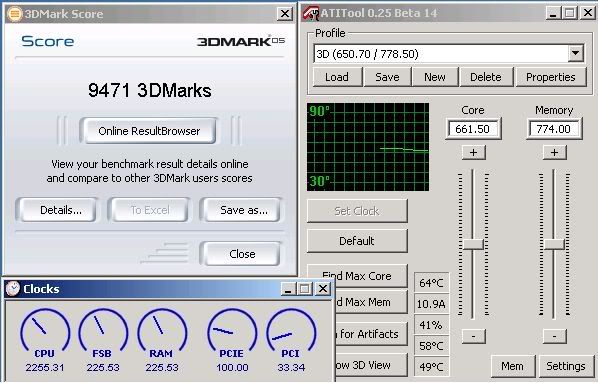
Task: Click the To Excel button
Action: tap(150, 210)
